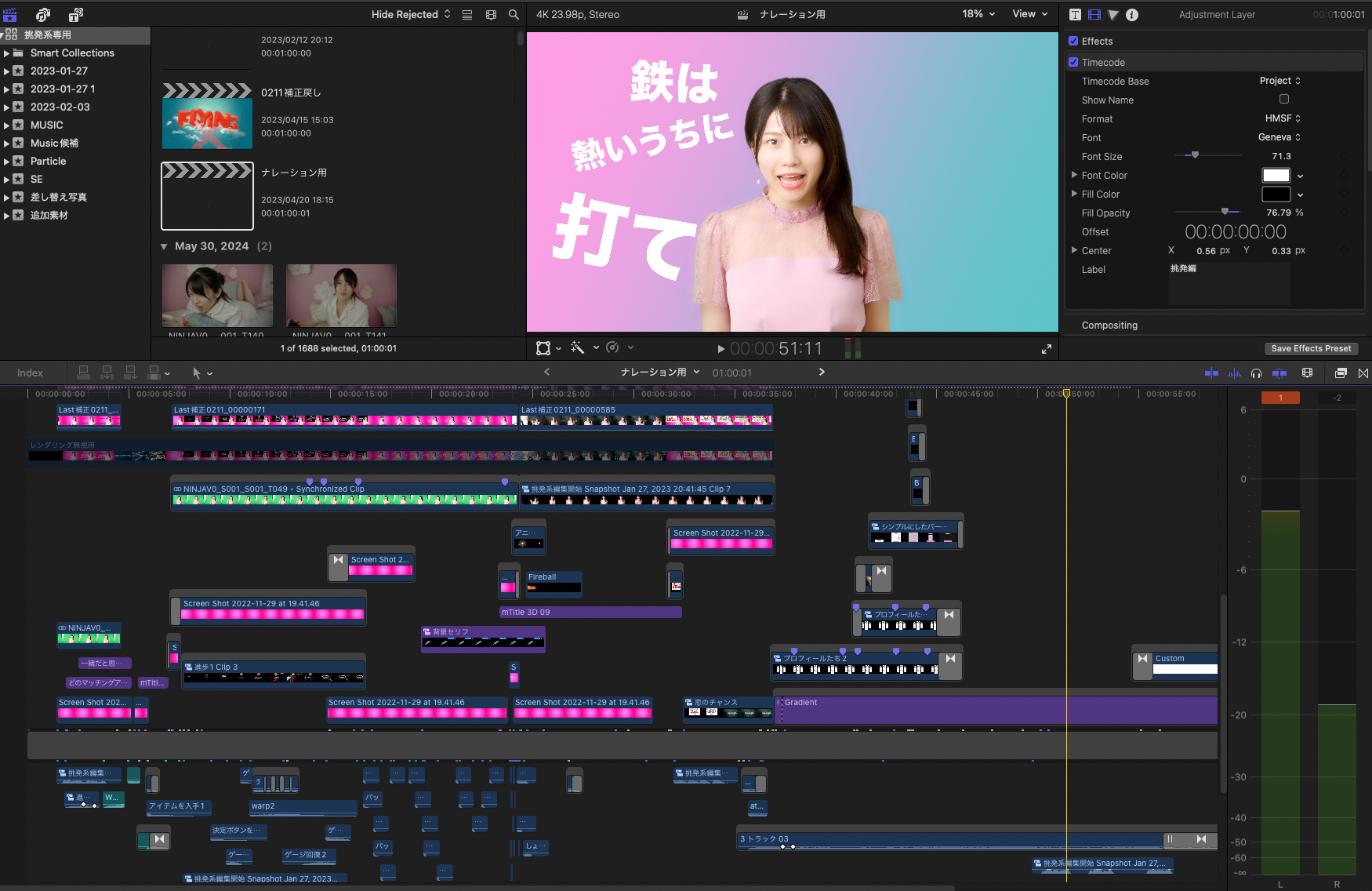Disable the Effects checkbox in the inspector
The width and height of the screenshot is (1372, 891).
(x=1073, y=41)
